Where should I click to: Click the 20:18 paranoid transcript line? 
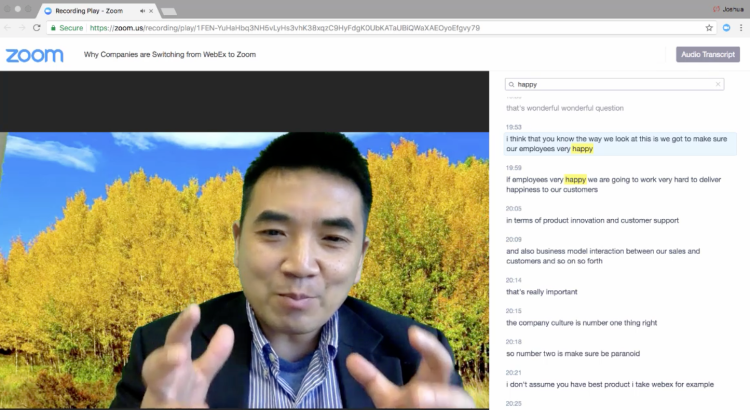(x=573, y=354)
